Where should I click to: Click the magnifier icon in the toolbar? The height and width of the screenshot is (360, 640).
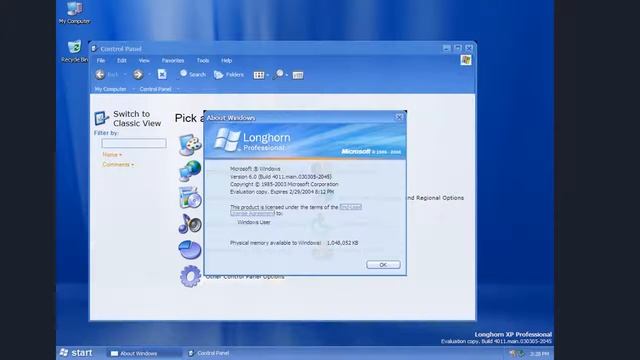click(279, 74)
